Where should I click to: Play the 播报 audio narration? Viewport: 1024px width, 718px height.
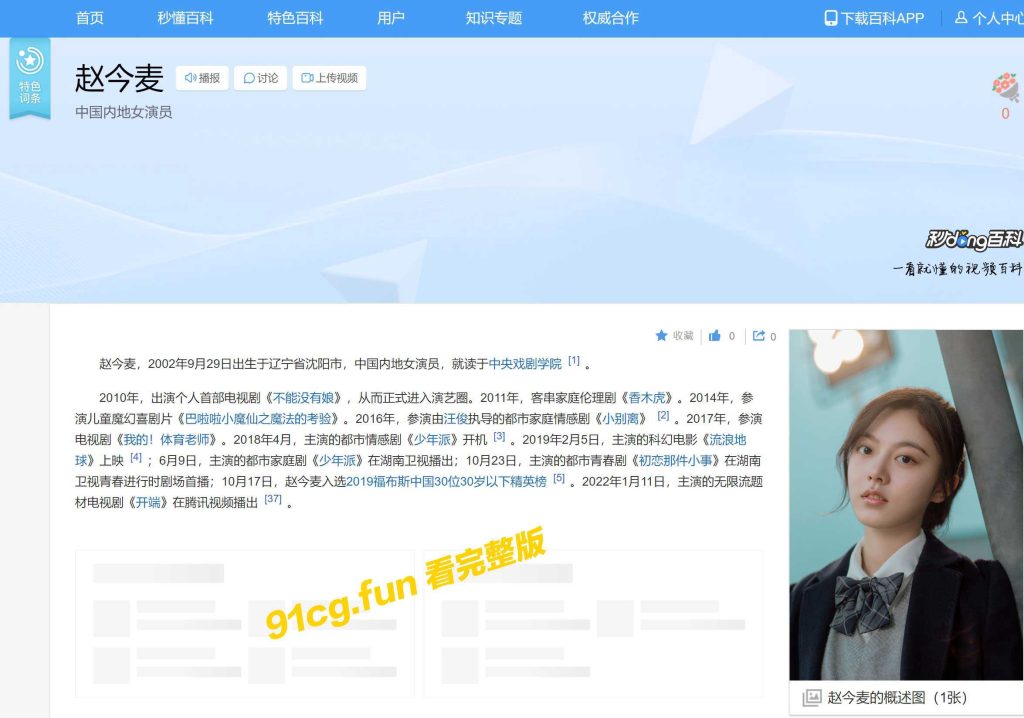click(x=202, y=78)
